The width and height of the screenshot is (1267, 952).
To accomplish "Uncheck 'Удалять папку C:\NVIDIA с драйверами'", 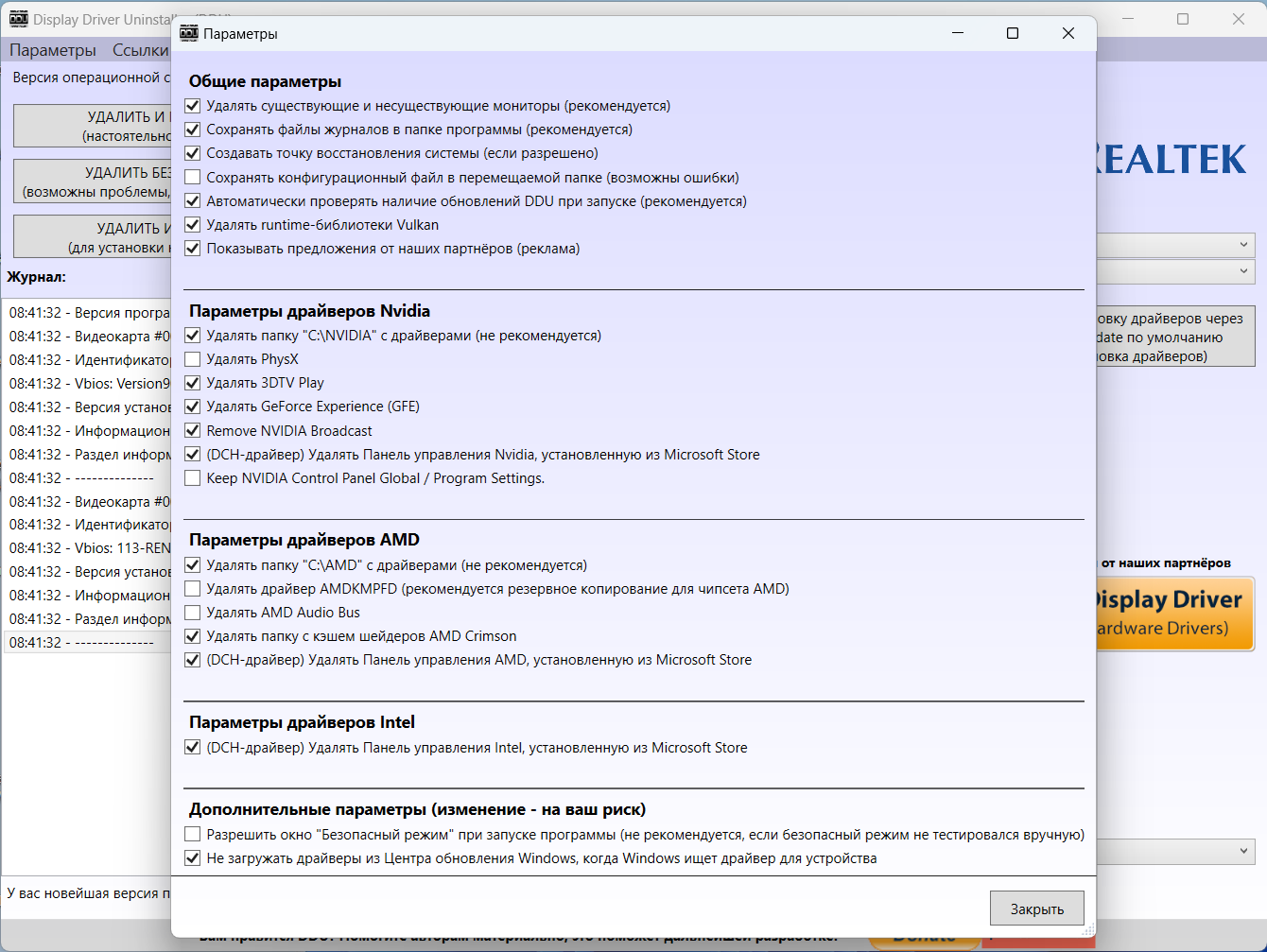I will click(193, 336).
